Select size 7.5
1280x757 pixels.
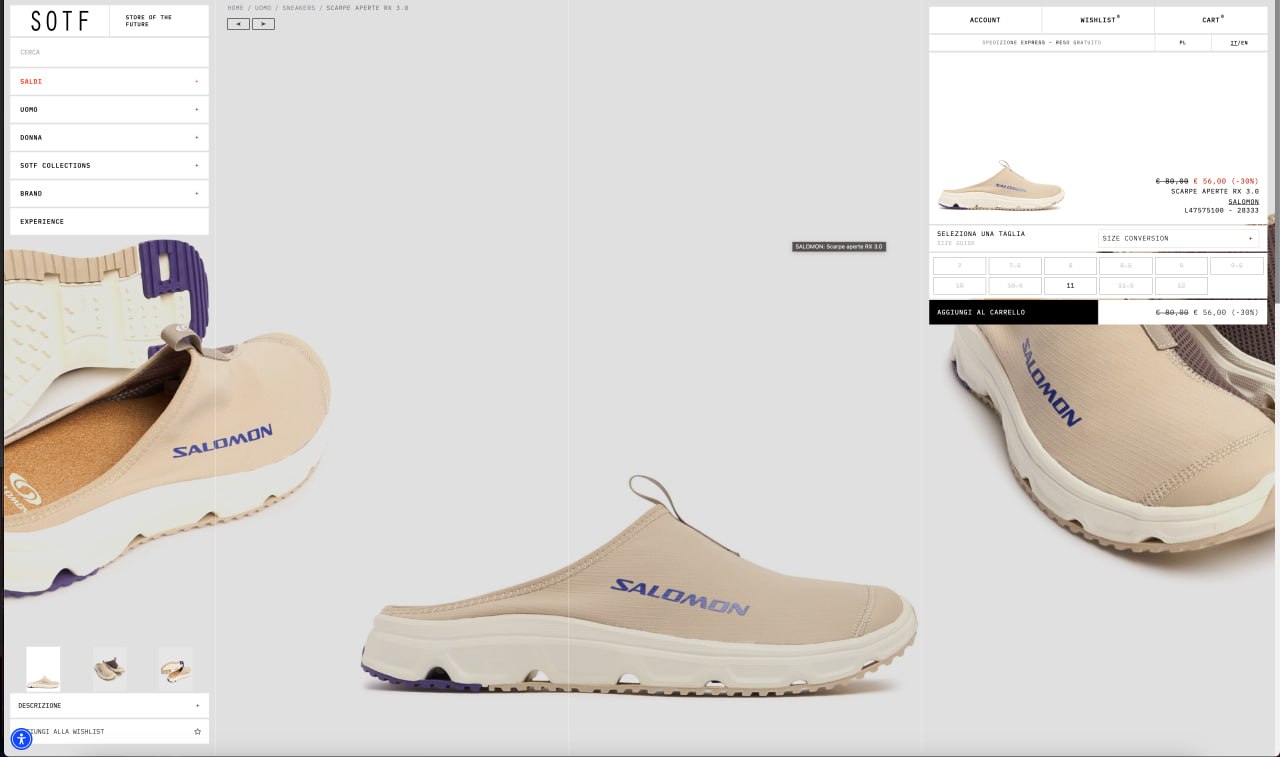coord(1015,266)
